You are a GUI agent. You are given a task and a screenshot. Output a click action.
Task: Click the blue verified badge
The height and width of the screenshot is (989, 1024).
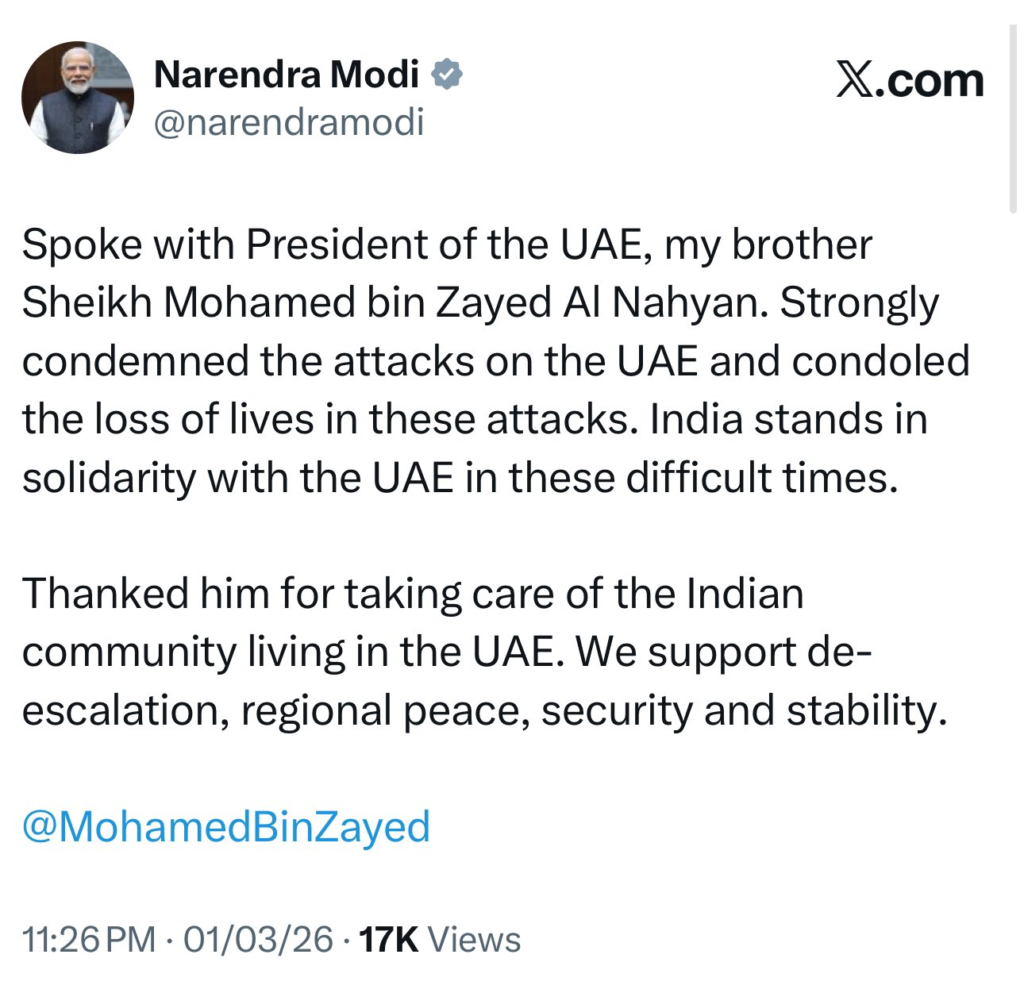(x=445, y=74)
